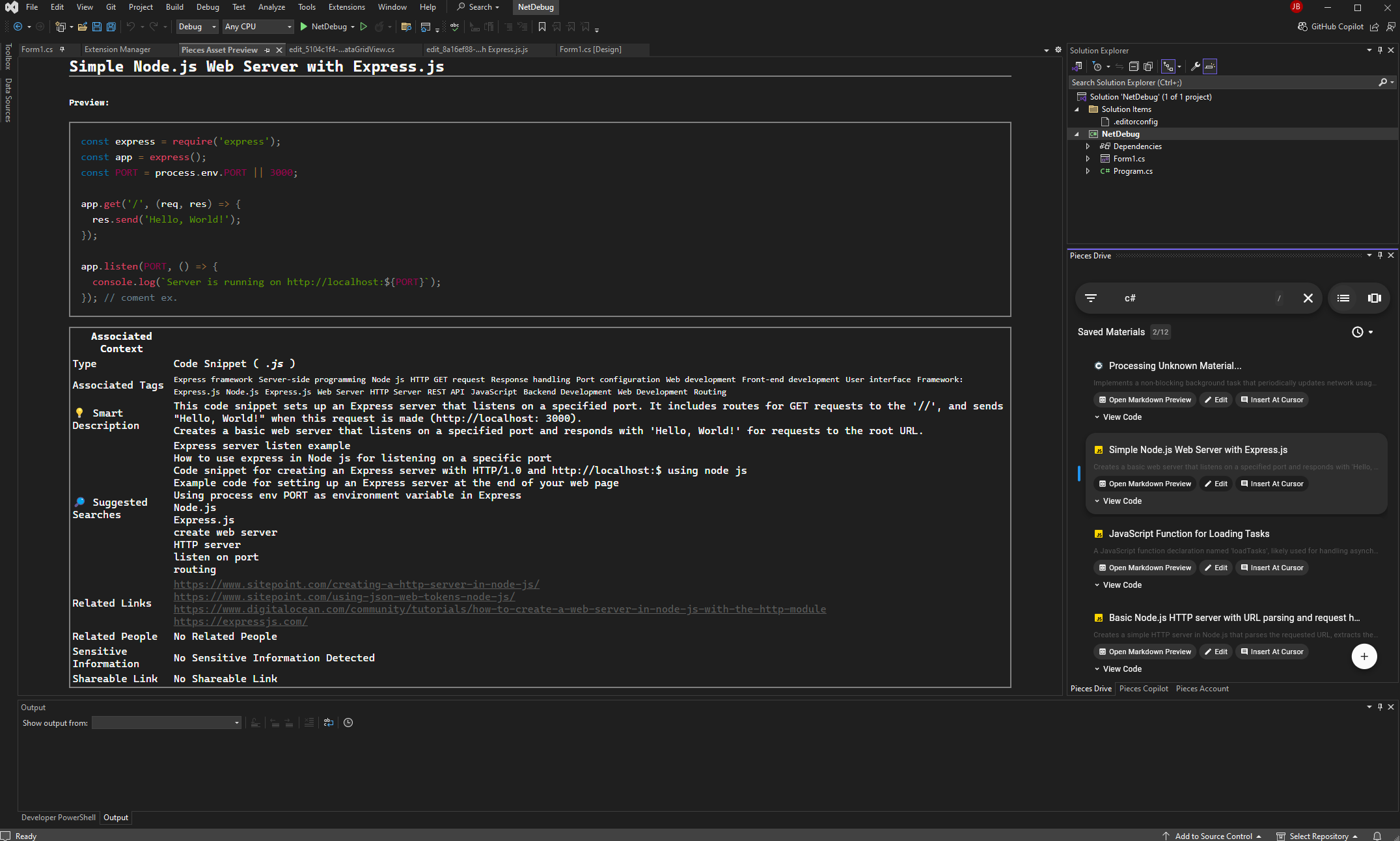Open the Saved Materials sort dropdown

tap(1362, 332)
